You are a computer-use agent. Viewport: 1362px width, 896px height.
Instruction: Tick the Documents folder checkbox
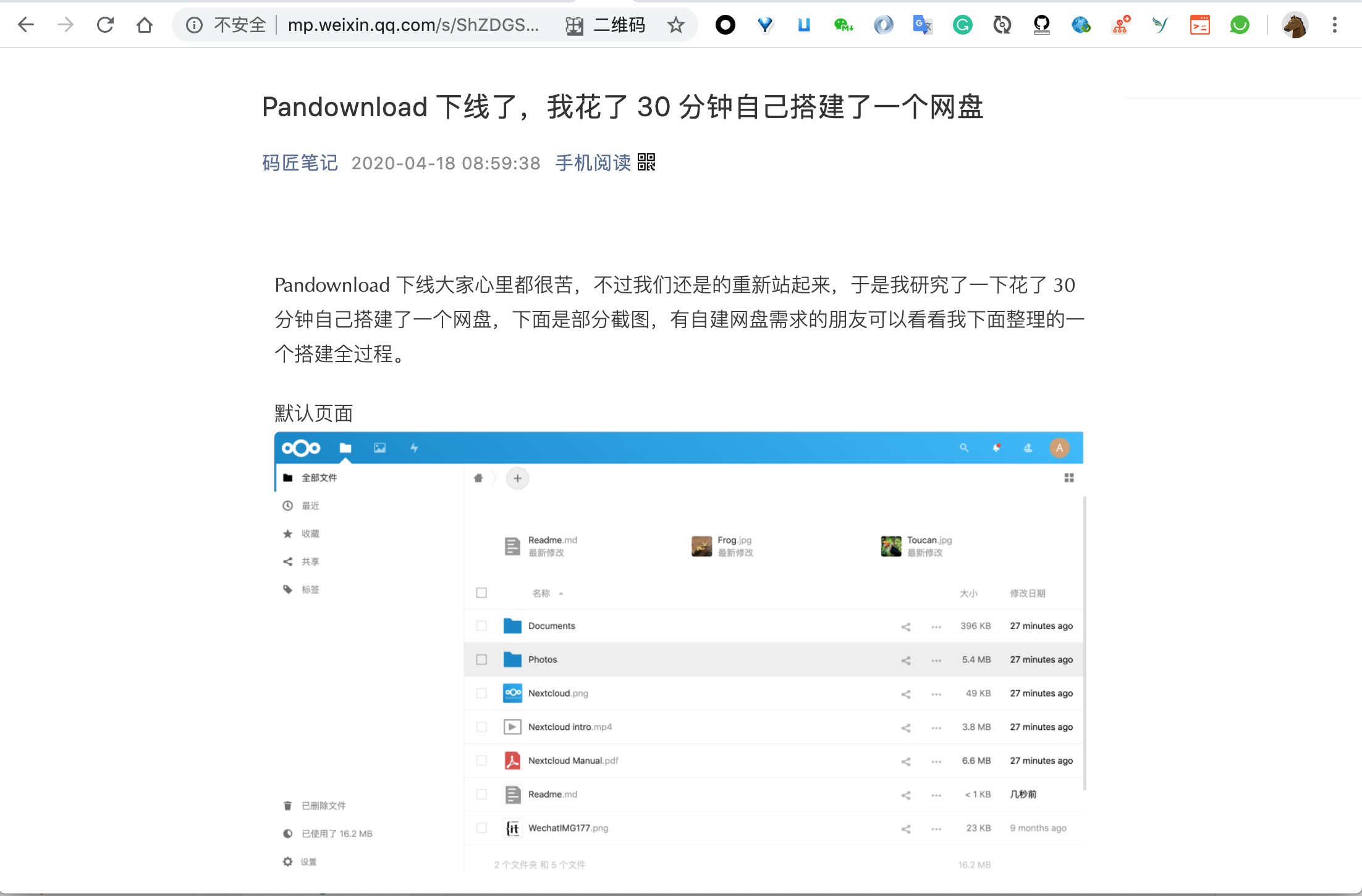481,626
